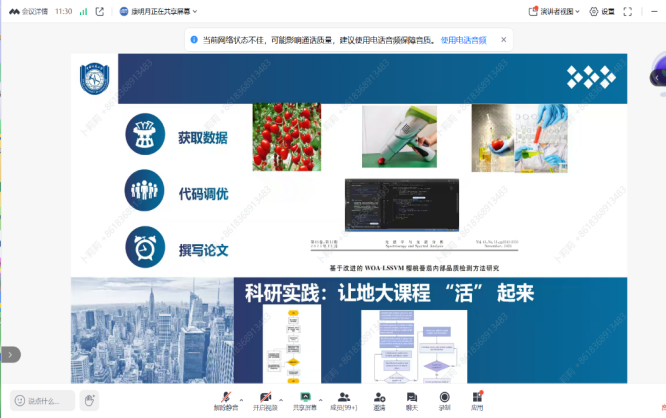Open audio options arrow beside 解除静音

(241, 400)
